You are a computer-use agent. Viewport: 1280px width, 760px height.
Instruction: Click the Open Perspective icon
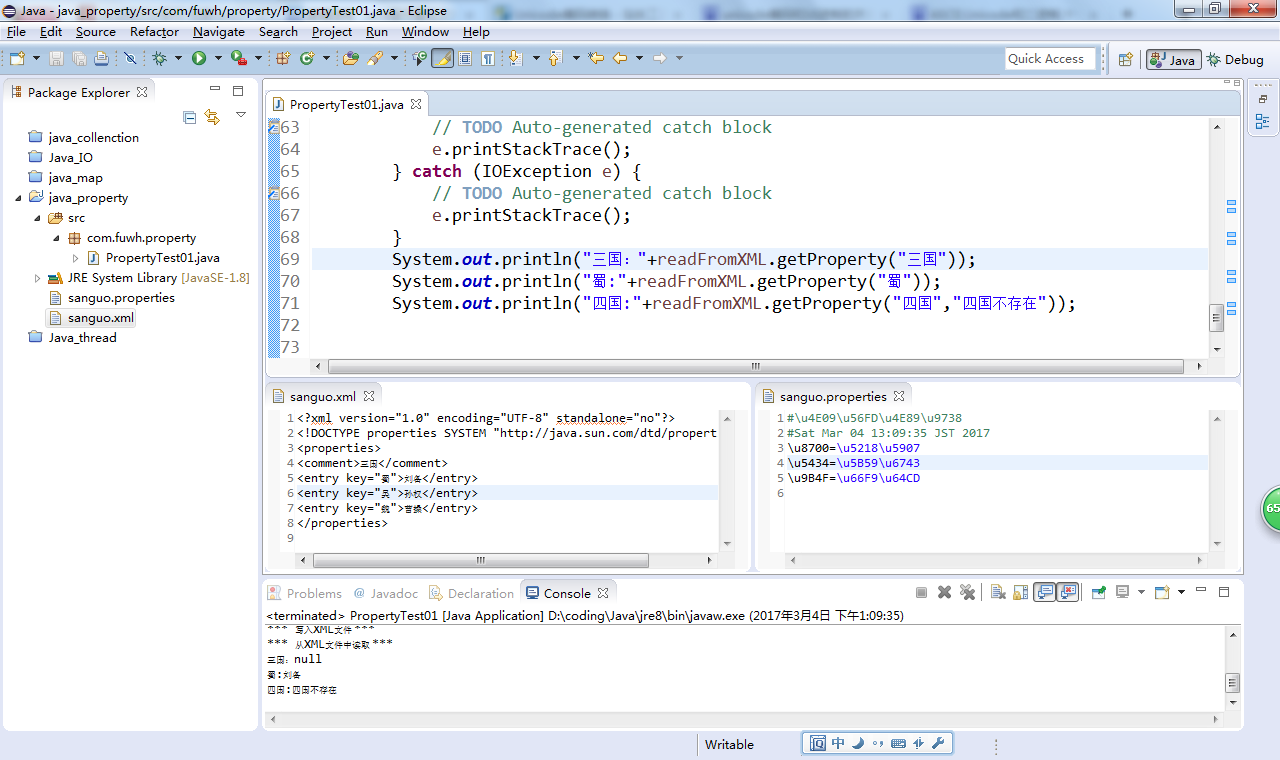pyautogui.click(x=1125, y=59)
